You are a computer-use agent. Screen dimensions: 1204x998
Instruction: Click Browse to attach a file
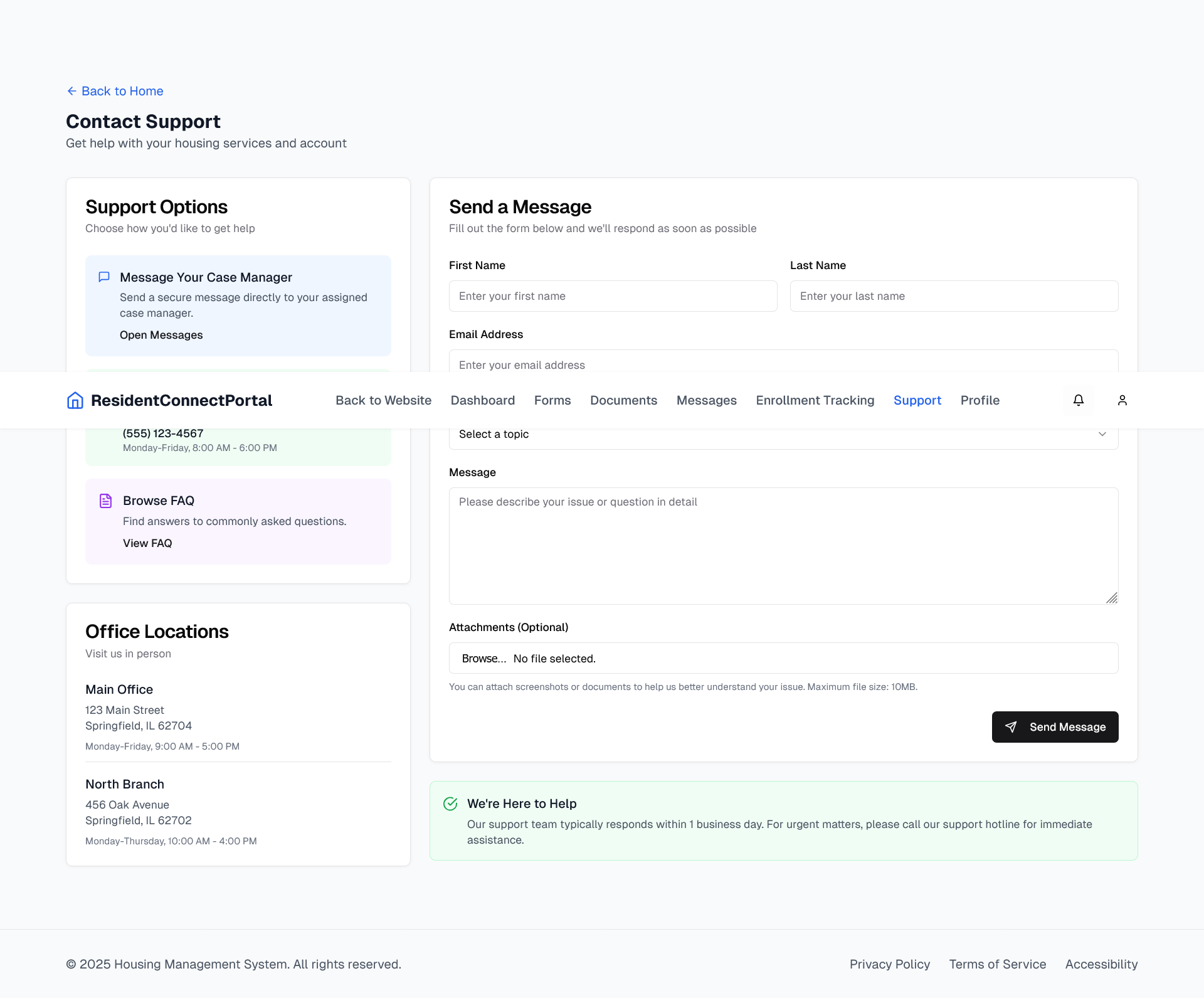click(x=483, y=659)
